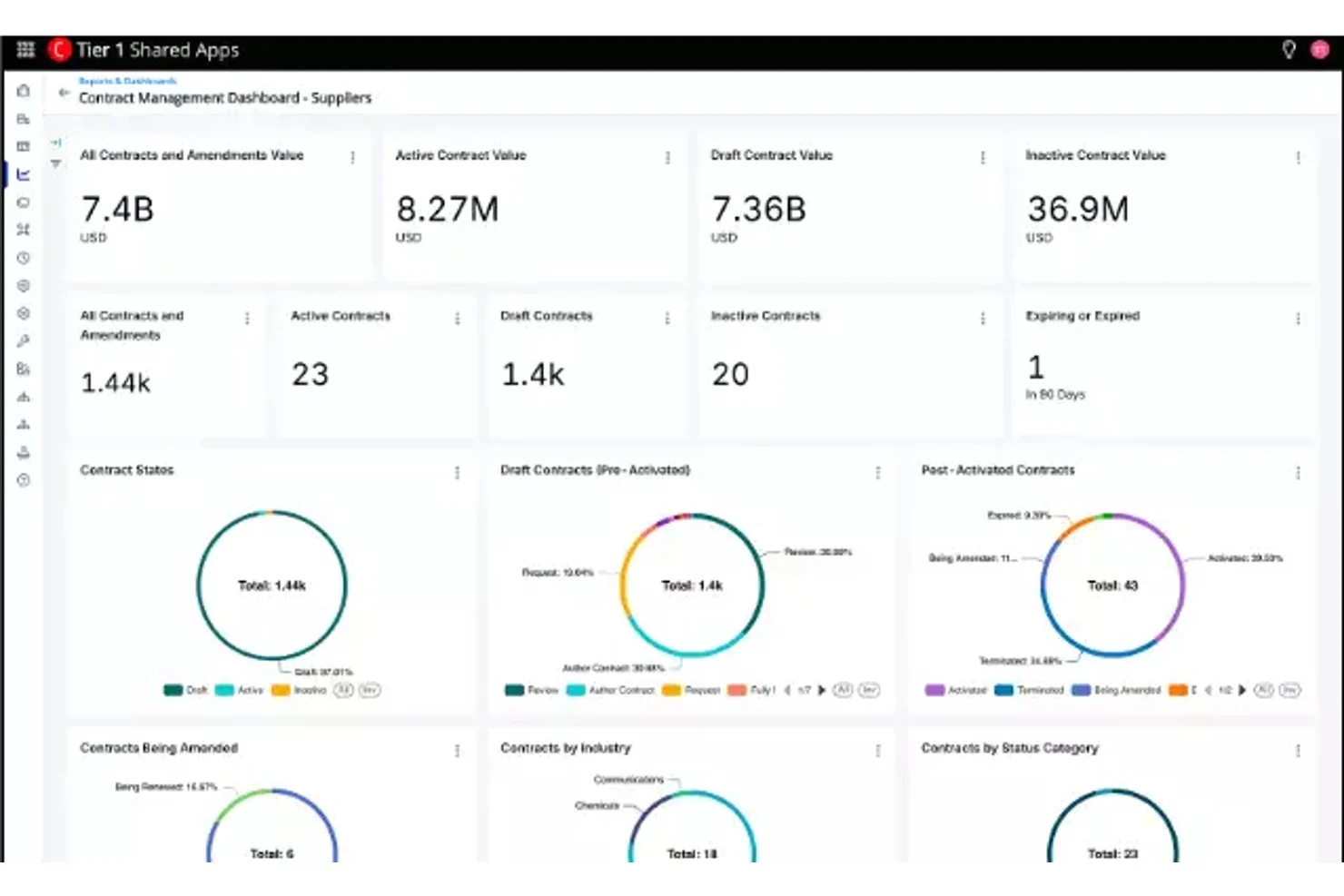Open Draft Contracts (Pre-Activated) chart options menu

point(877,472)
